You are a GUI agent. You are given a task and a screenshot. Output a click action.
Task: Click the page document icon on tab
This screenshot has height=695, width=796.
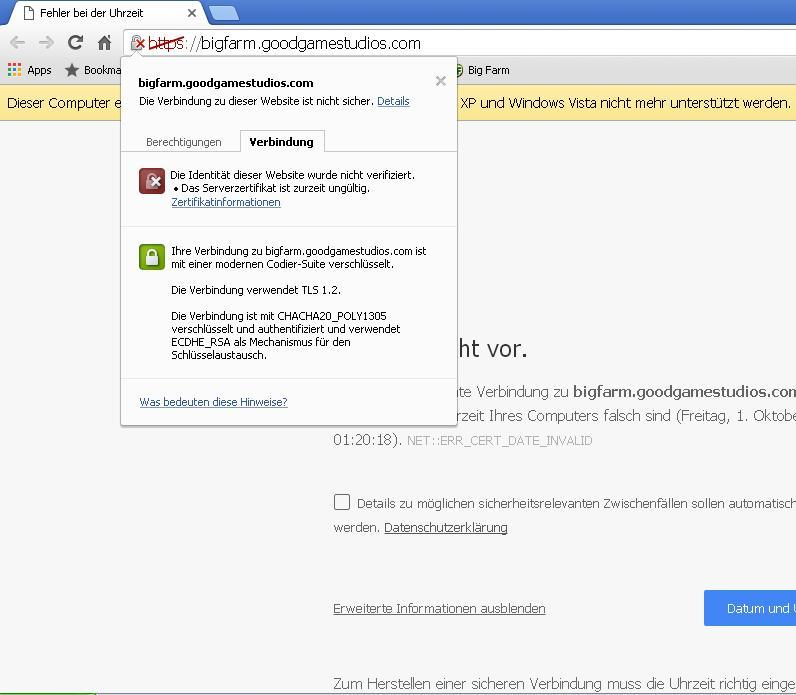[29, 13]
